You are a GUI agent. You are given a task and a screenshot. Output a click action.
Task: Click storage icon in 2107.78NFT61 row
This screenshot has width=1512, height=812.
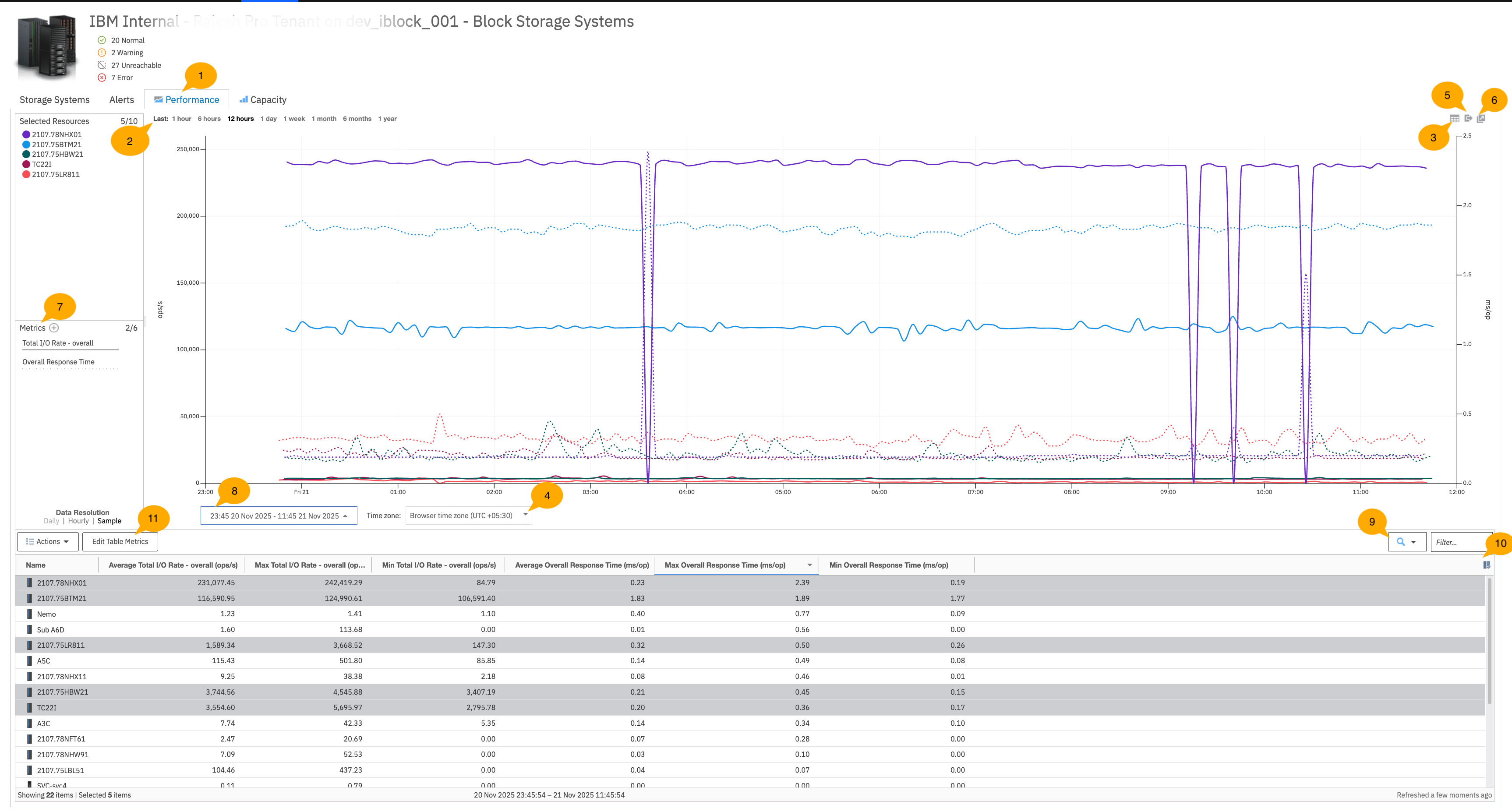coord(29,739)
